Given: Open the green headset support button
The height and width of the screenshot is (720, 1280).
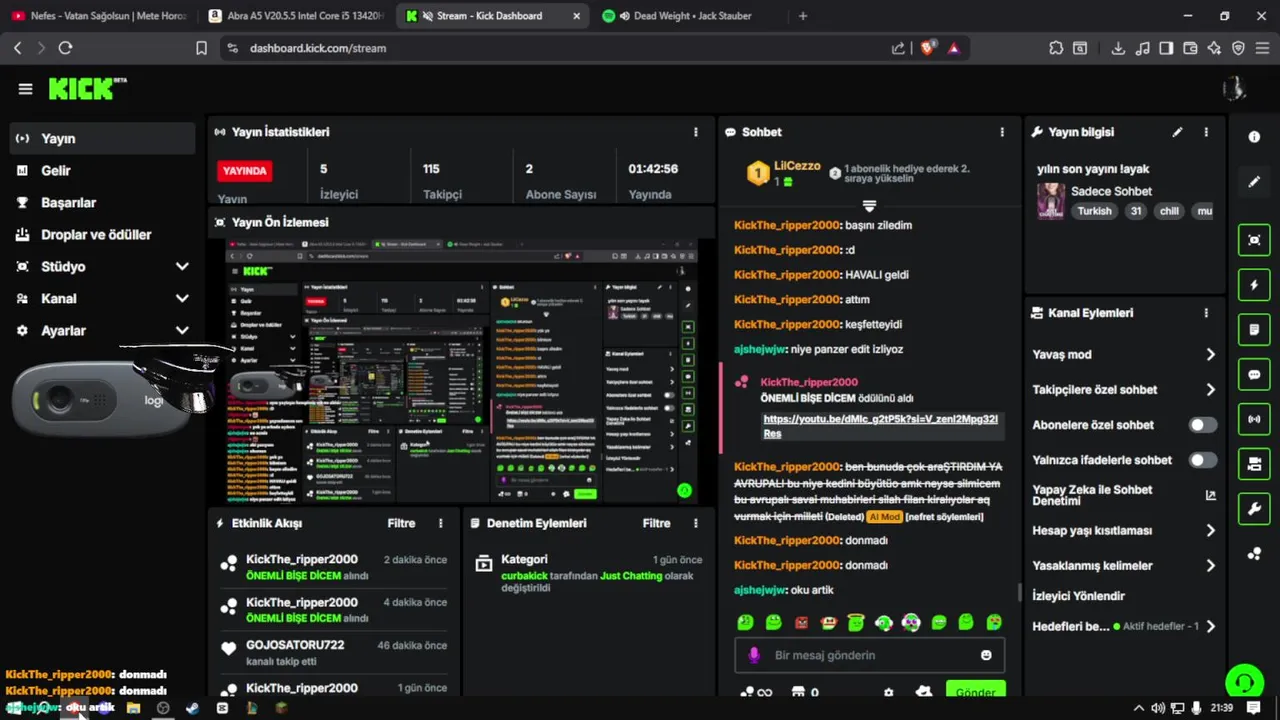Looking at the screenshot, I should pyautogui.click(x=1244, y=682).
